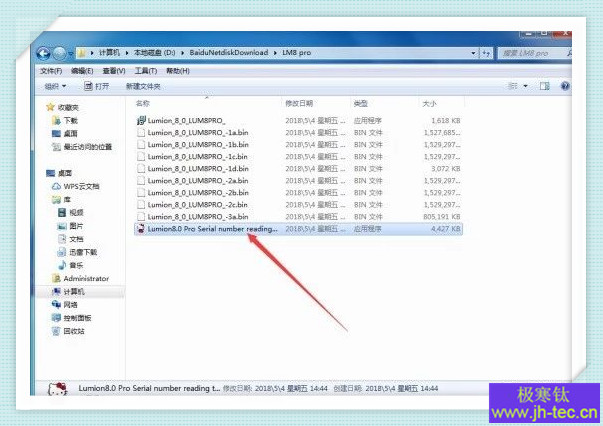The width and height of the screenshot is (603, 426).
Task: Open Administrator in the navigation tree
Action: pos(86,278)
